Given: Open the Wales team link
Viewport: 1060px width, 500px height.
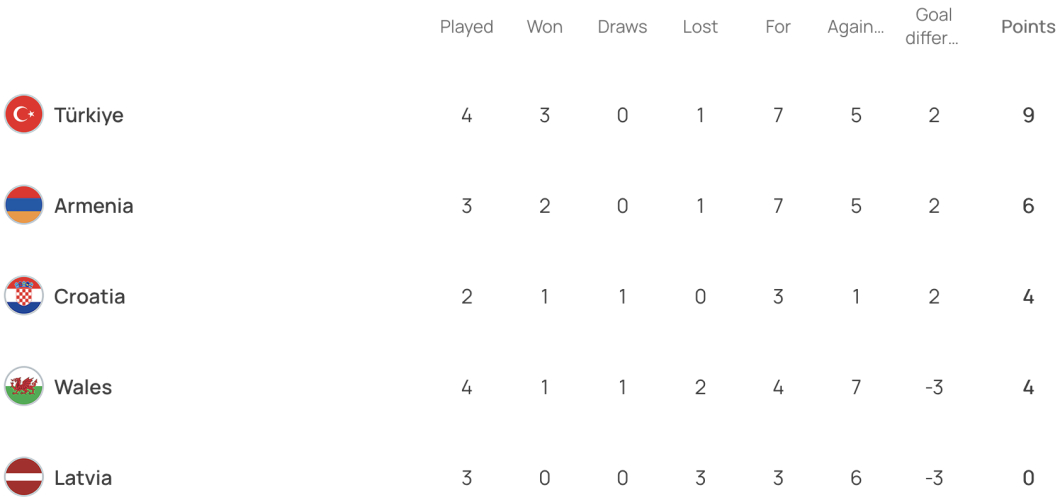Looking at the screenshot, I should [82, 387].
